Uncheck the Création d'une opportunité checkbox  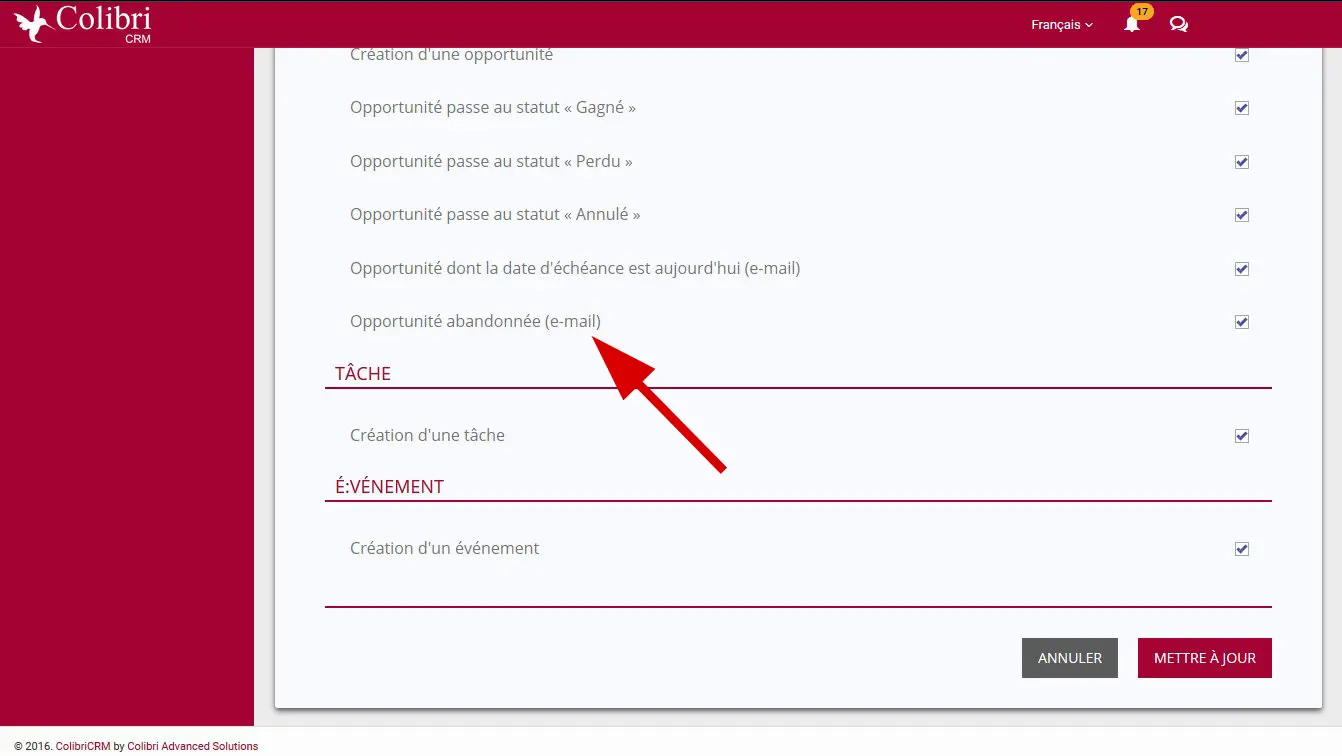click(1242, 55)
